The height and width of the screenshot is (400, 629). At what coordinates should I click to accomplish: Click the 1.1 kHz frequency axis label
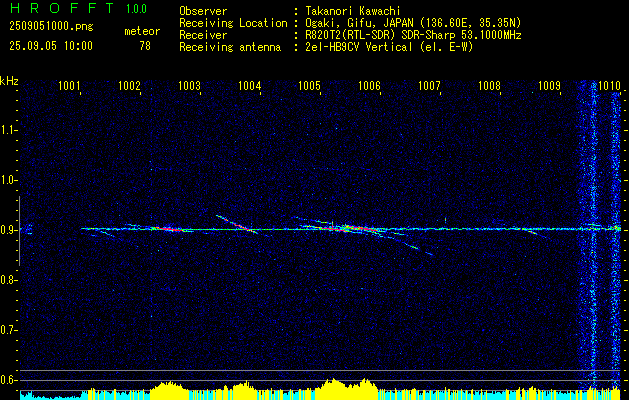click(8, 130)
